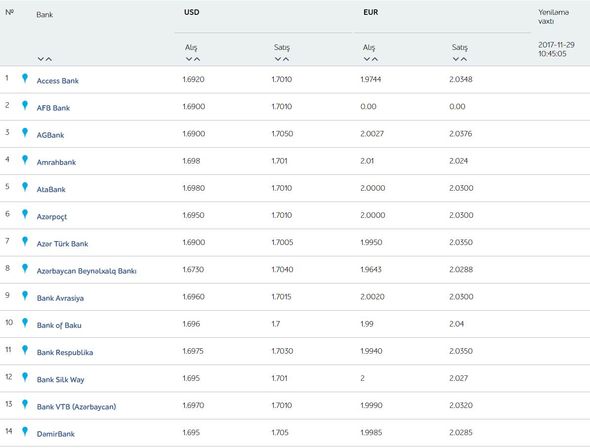This screenshot has height=448, width=590.
Task: Select Bank Respublika USD buy rate 1.6975
Action: [x=193, y=351]
